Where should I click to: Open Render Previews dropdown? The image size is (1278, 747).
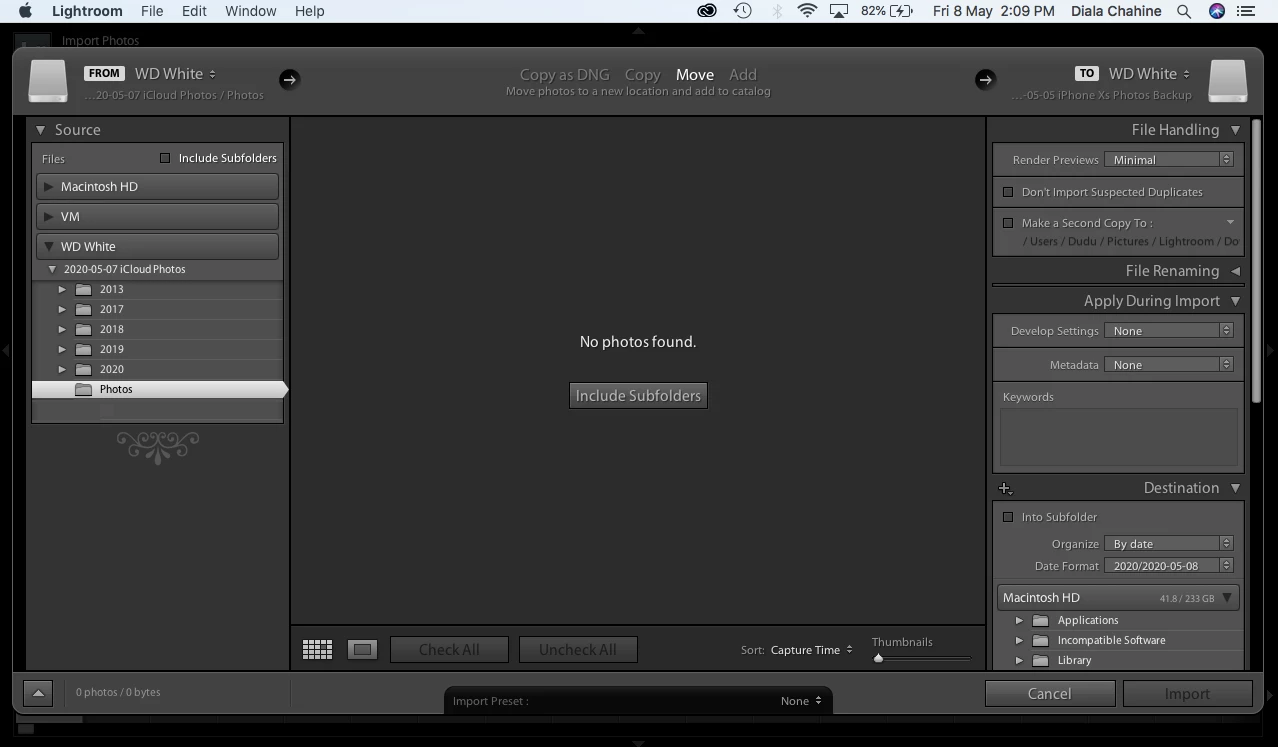coord(1169,160)
